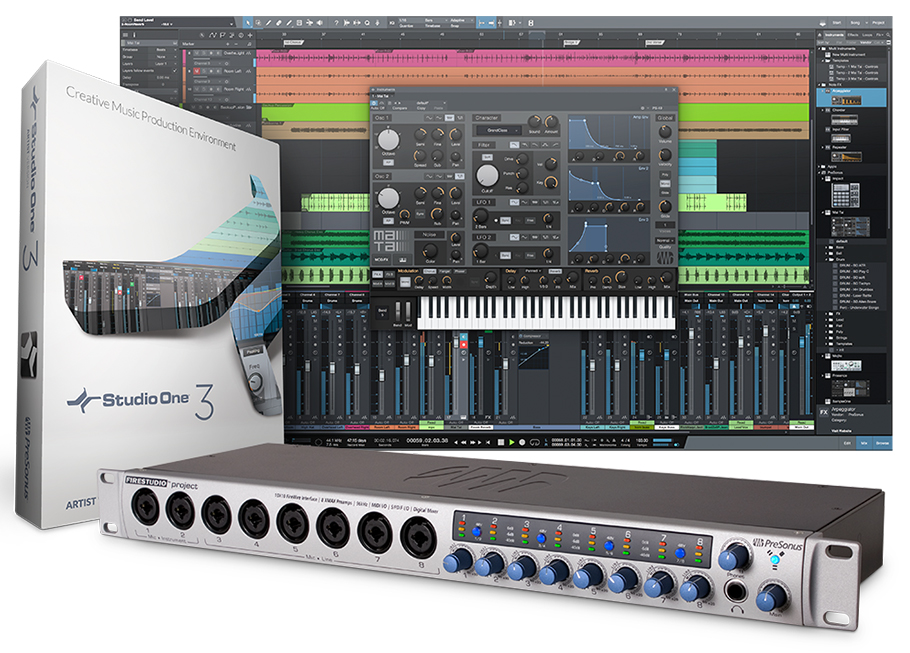The height and width of the screenshot is (653, 910).
Task: Record-arm the selected mixer channel
Action: click(x=464, y=344)
